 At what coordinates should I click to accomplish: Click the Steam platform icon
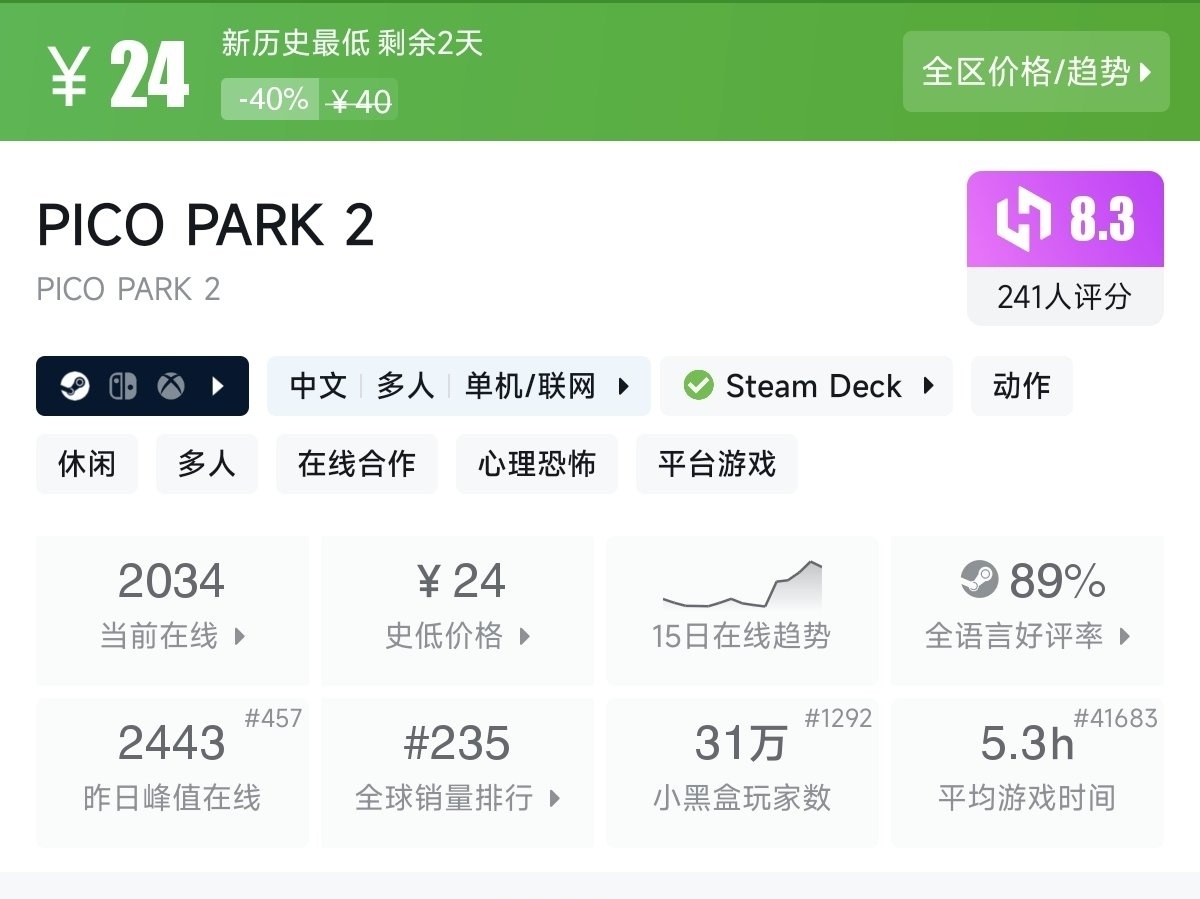point(75,386)
